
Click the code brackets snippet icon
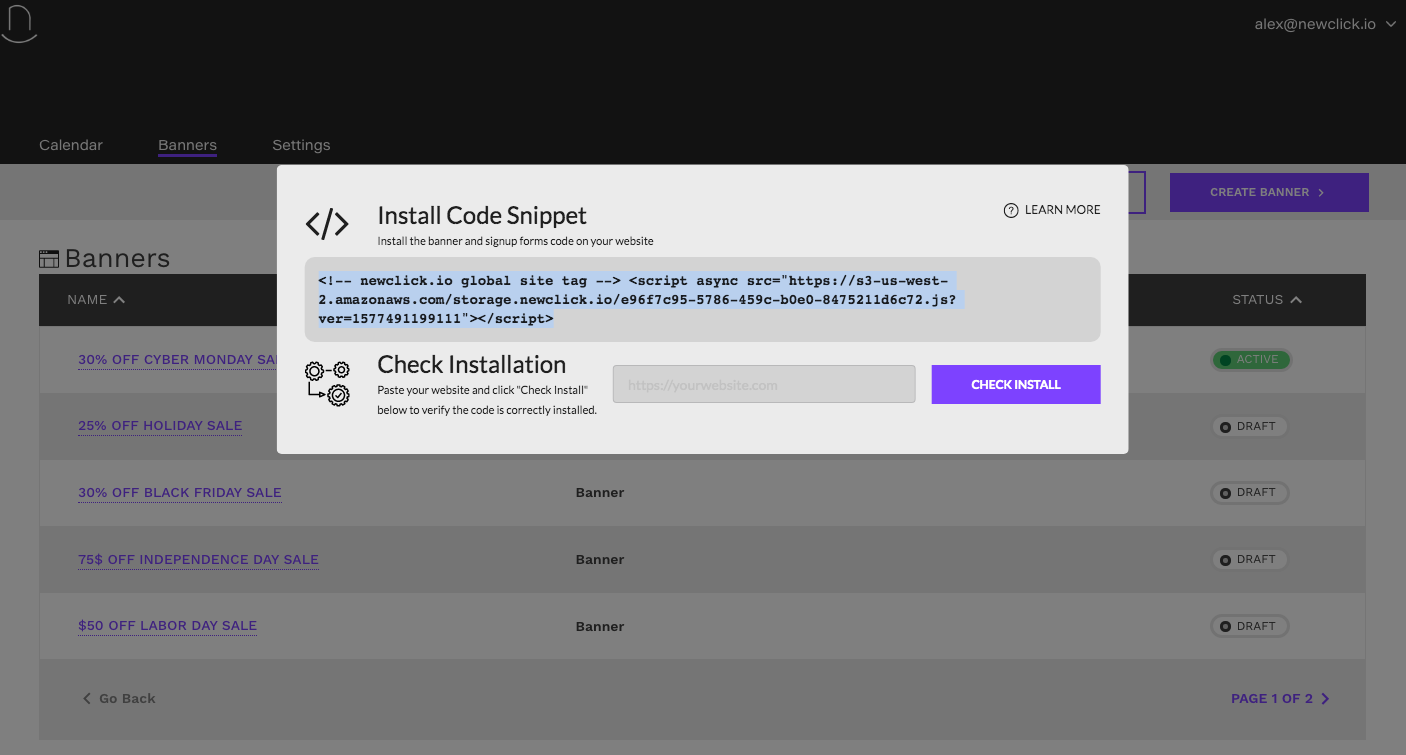coord(327,224)
